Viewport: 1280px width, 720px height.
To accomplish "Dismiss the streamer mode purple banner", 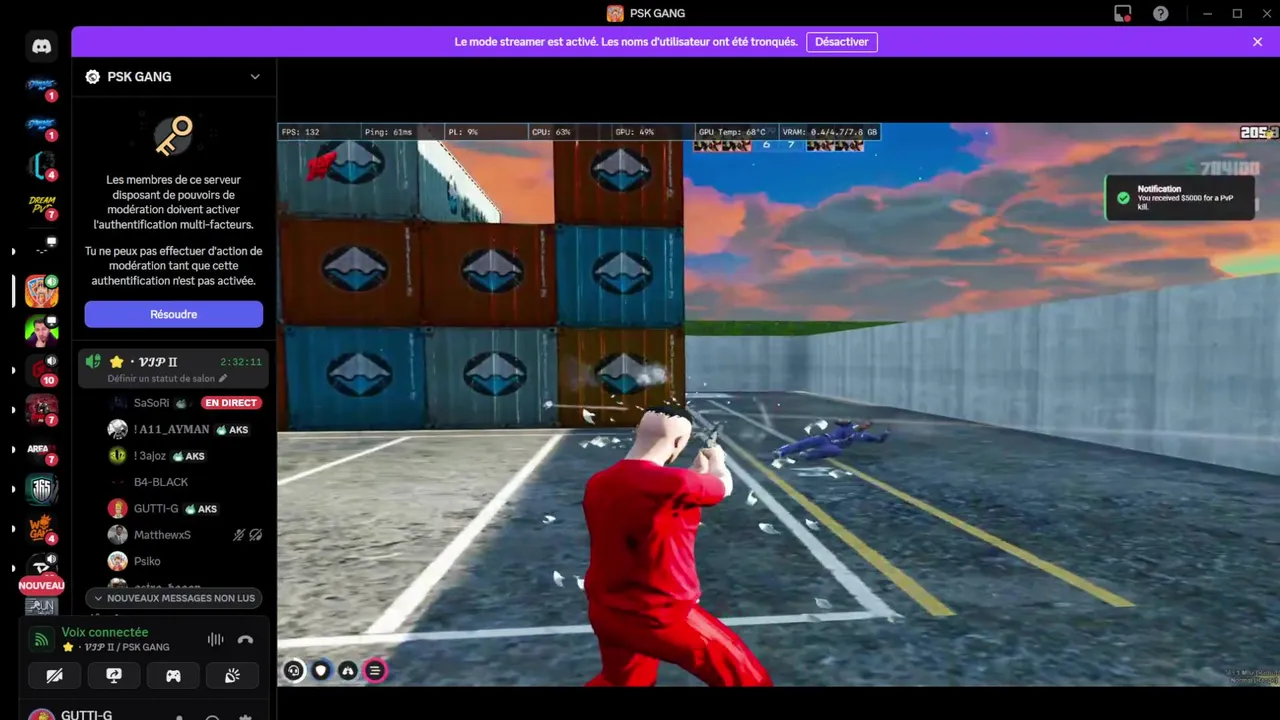I will [x=1257, y=42].
